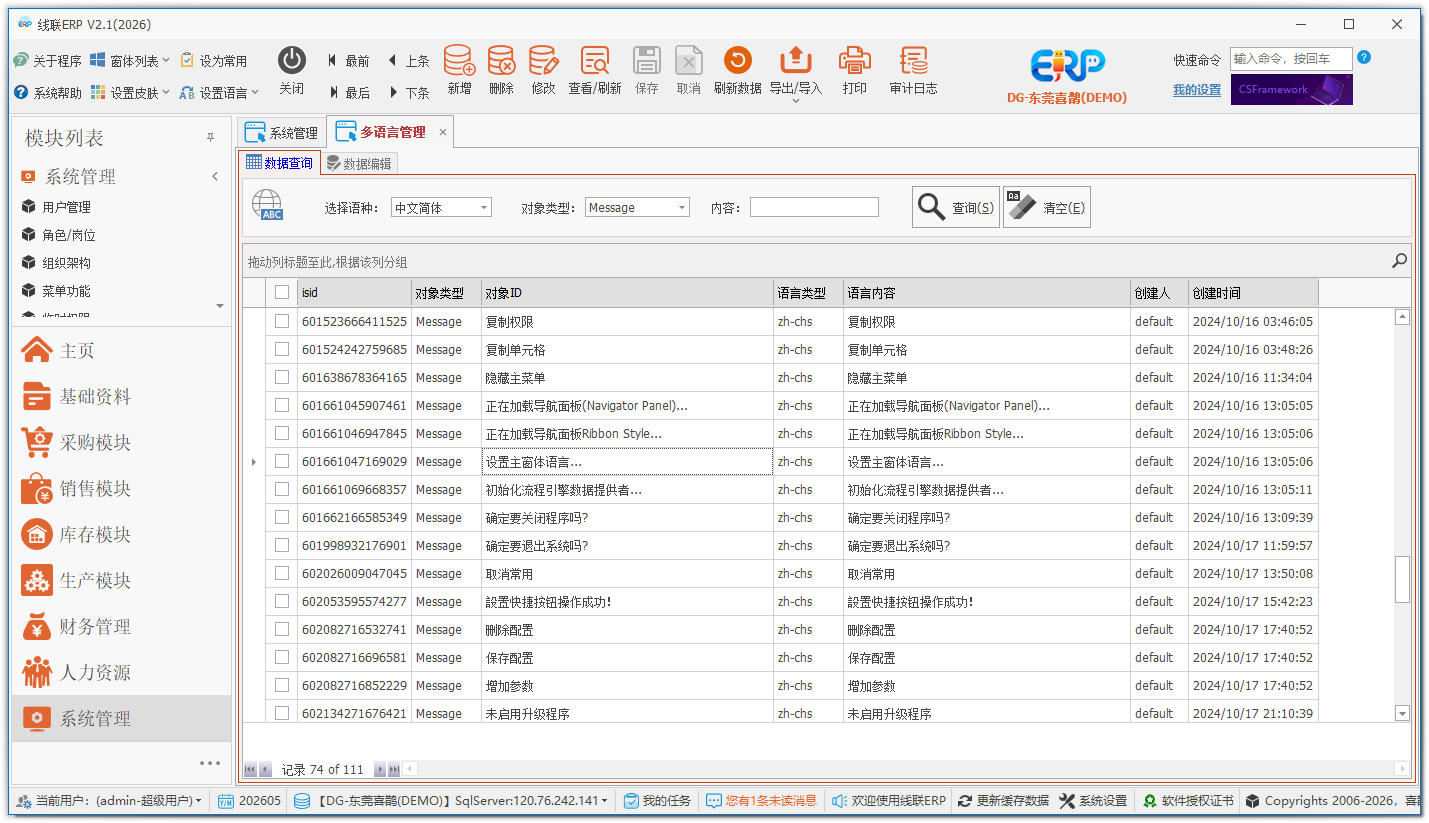Open 基础资料 module
The width and height of the screenshot is (1429, 823).
121,396
